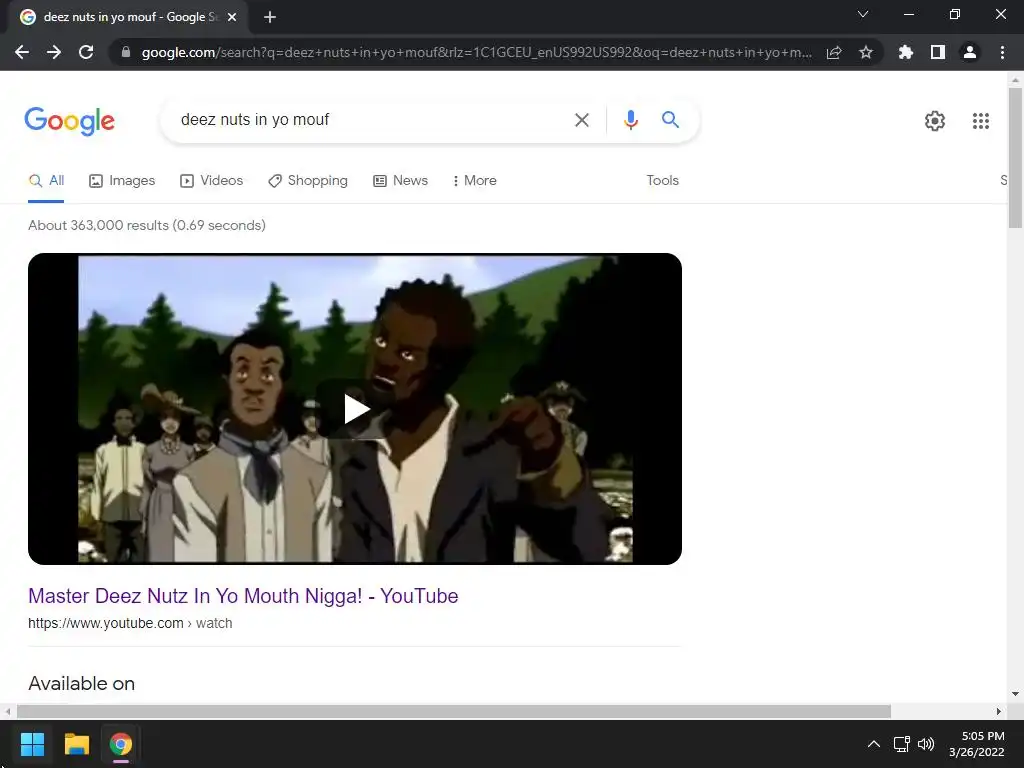Viewport: 1024px width, 768px height.
Task: Click the page scroll down arrow
Action: pos(1015,694)
